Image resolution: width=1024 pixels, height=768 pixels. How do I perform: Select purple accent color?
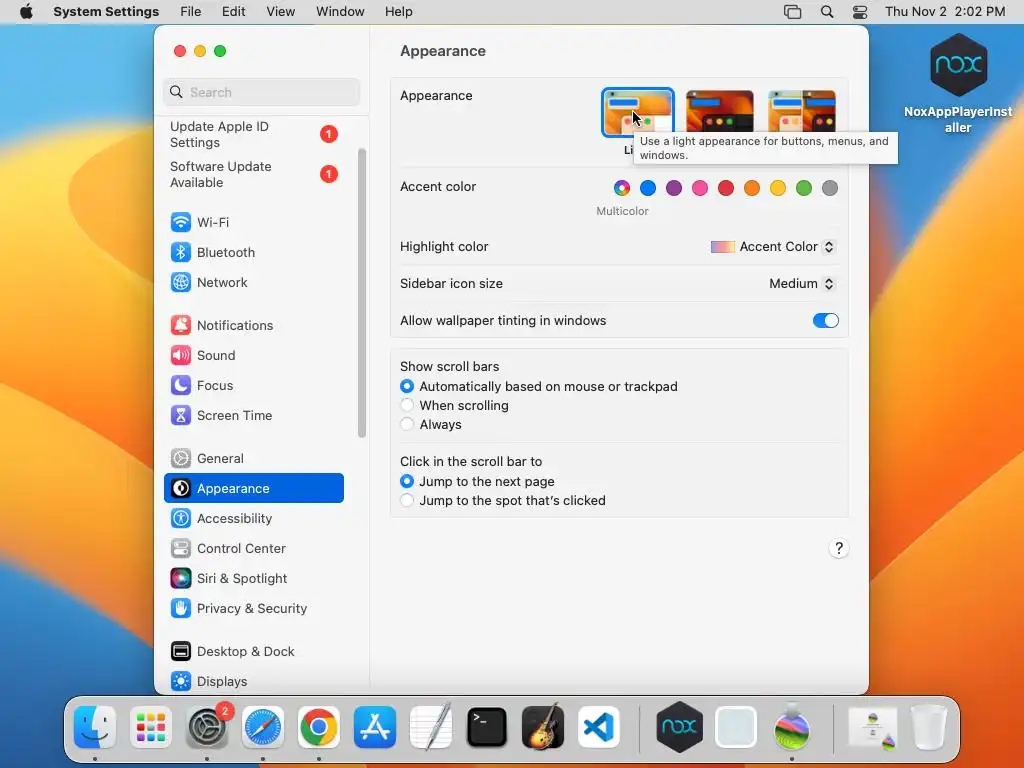674,188
